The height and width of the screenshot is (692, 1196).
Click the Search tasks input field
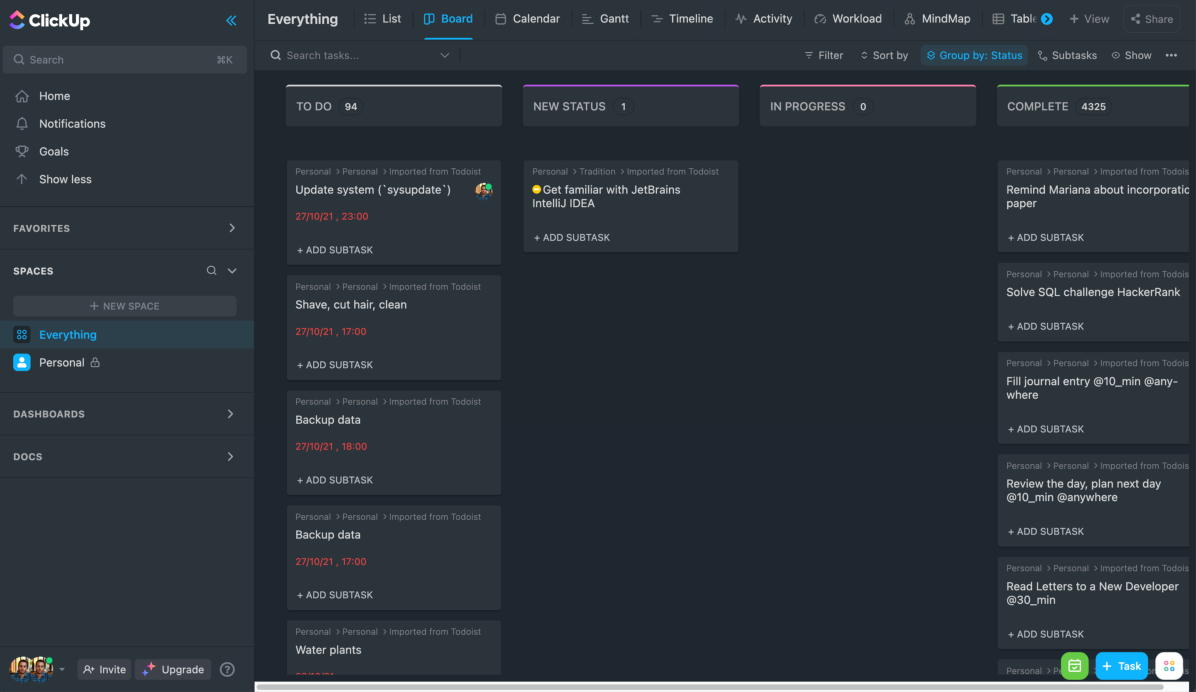click(360, 55)
